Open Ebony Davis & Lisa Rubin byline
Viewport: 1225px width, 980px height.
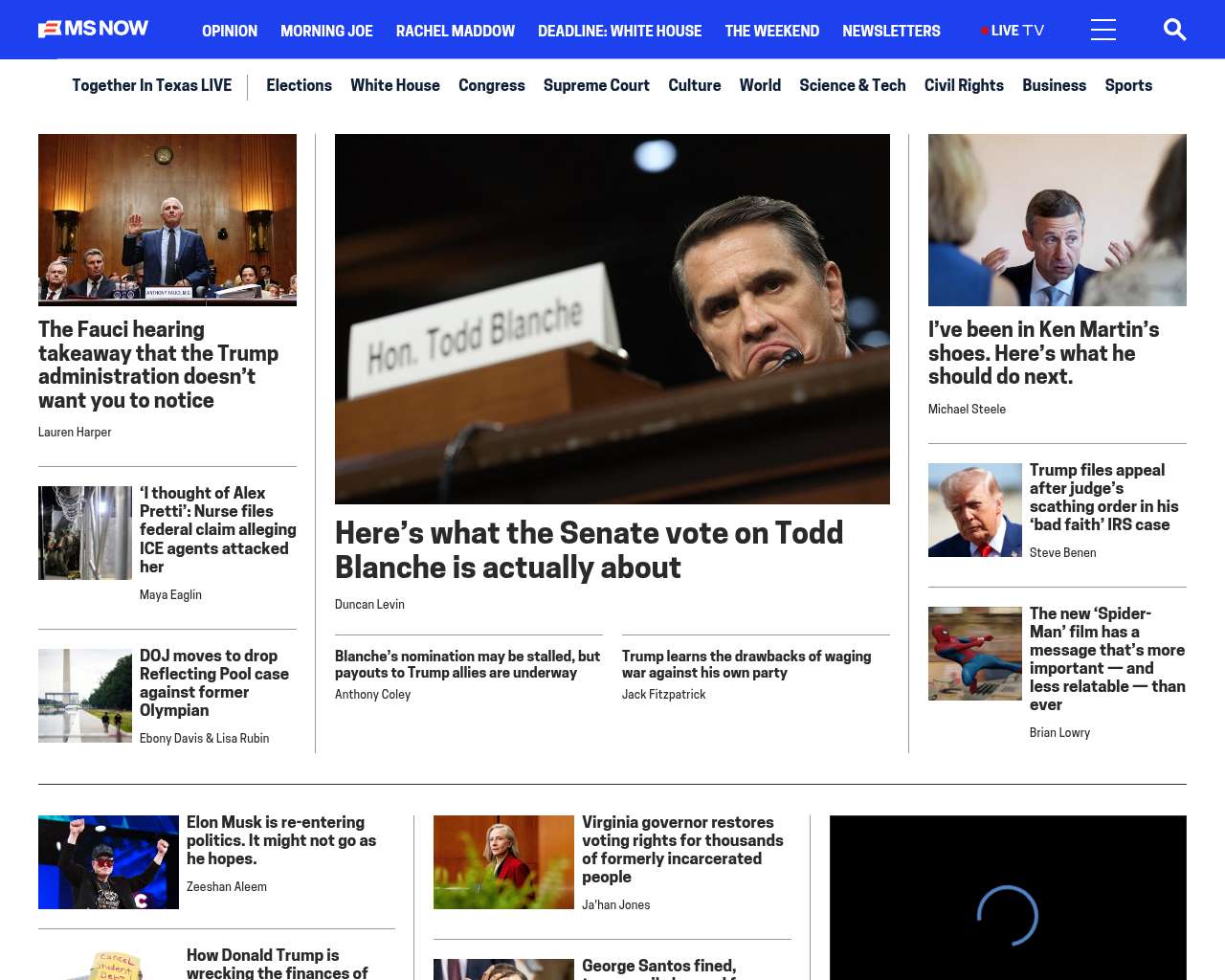[204, 739]
